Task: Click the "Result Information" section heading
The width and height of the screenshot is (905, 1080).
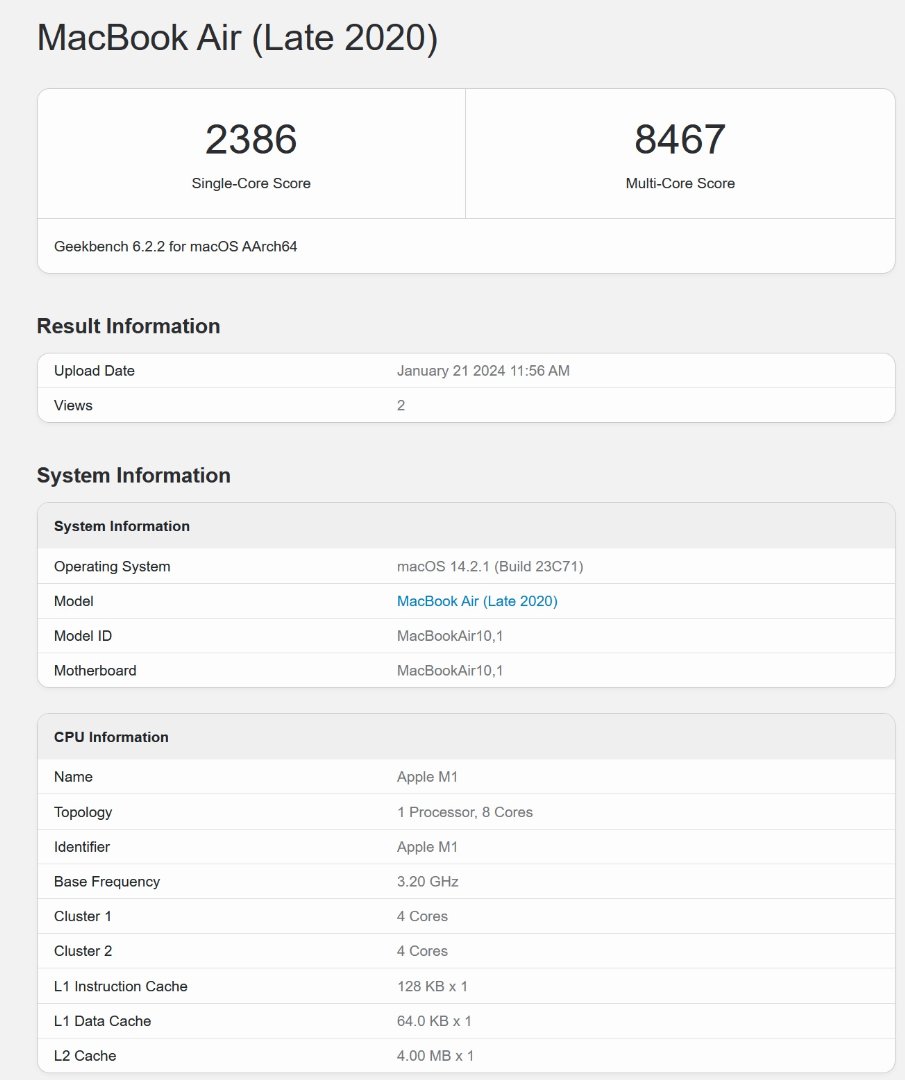Action: coord(129,326)
